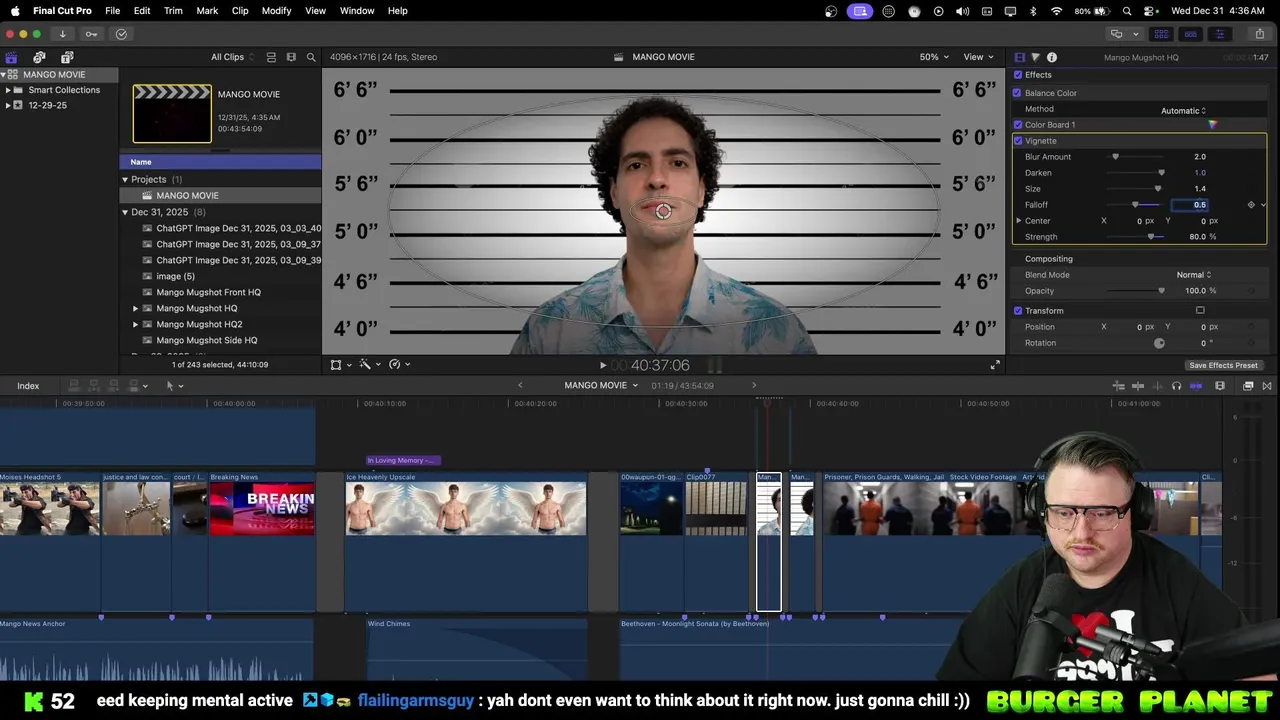Disable the Effects checkbox
1280x720 pixels.
[1018, 75]
